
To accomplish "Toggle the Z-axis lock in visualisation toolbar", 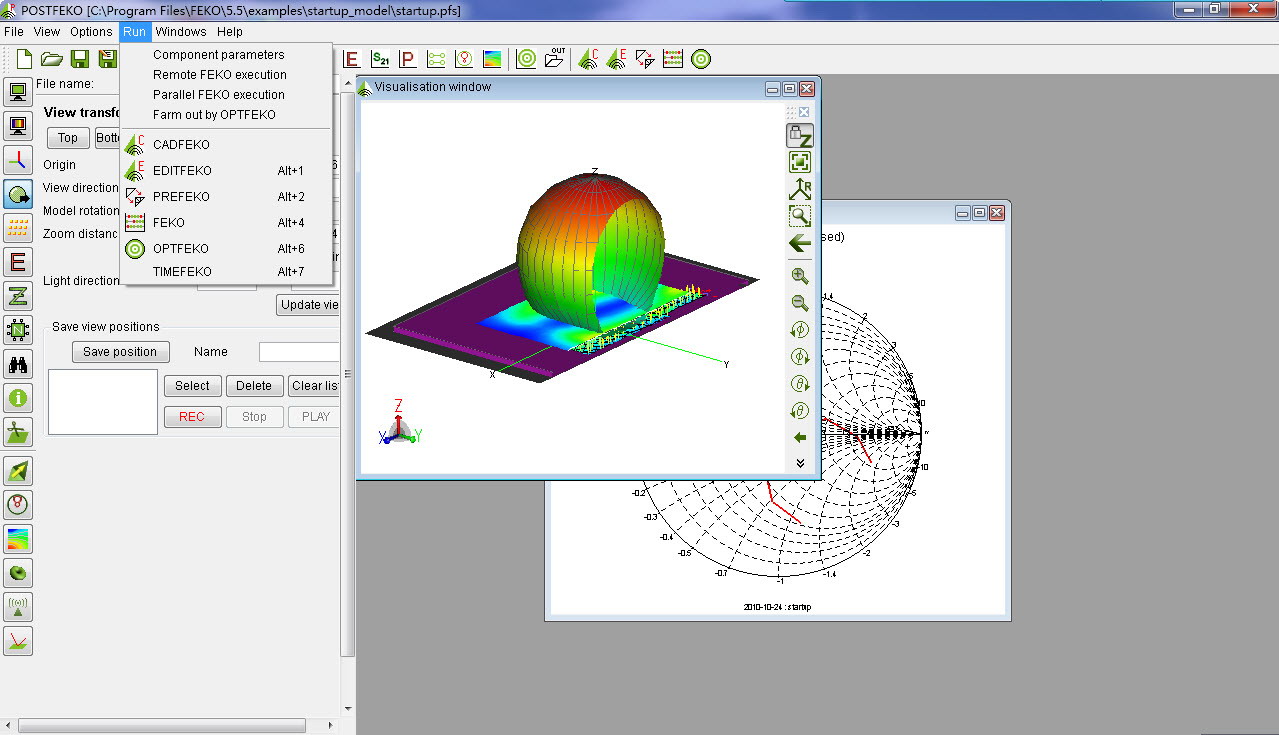I will click(800, 135).
